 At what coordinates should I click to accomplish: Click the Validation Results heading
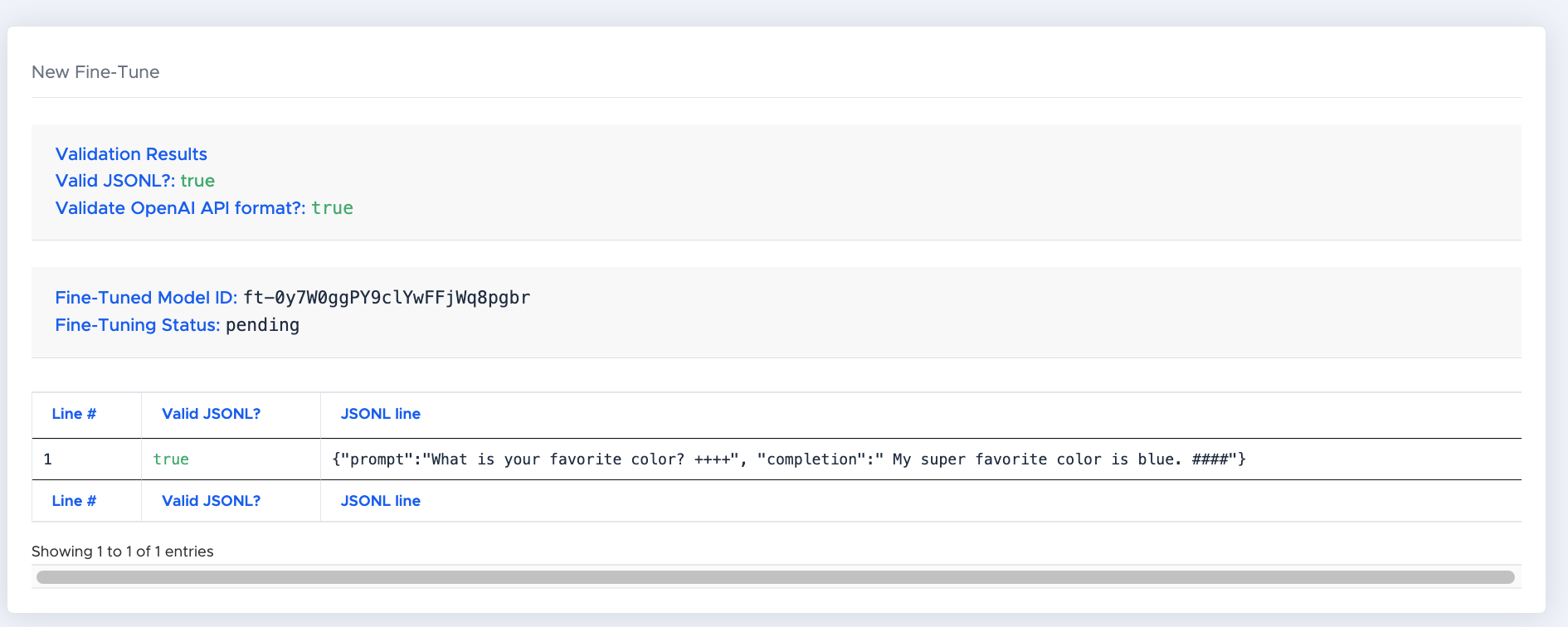(130, 154)
